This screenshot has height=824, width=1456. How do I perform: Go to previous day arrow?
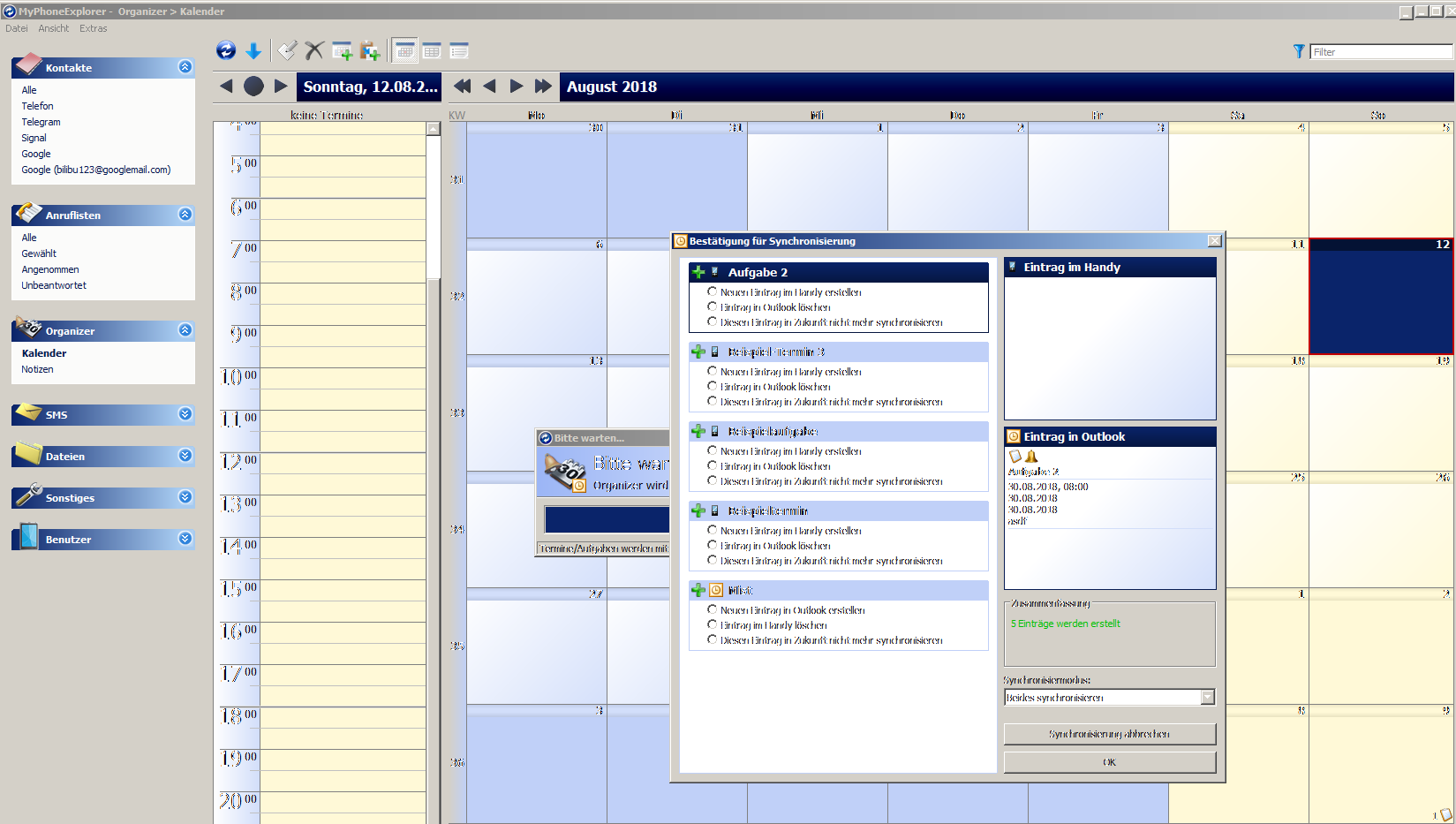click(x=226, y=86)
